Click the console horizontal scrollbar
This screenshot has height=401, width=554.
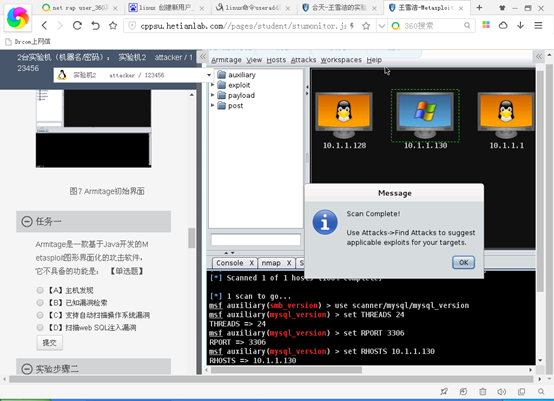coord(286,370)
